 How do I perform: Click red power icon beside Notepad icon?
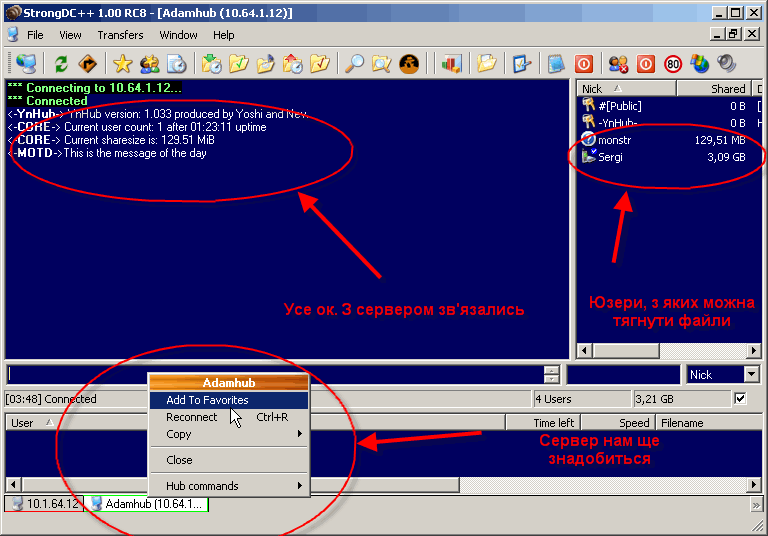(584, 64)
